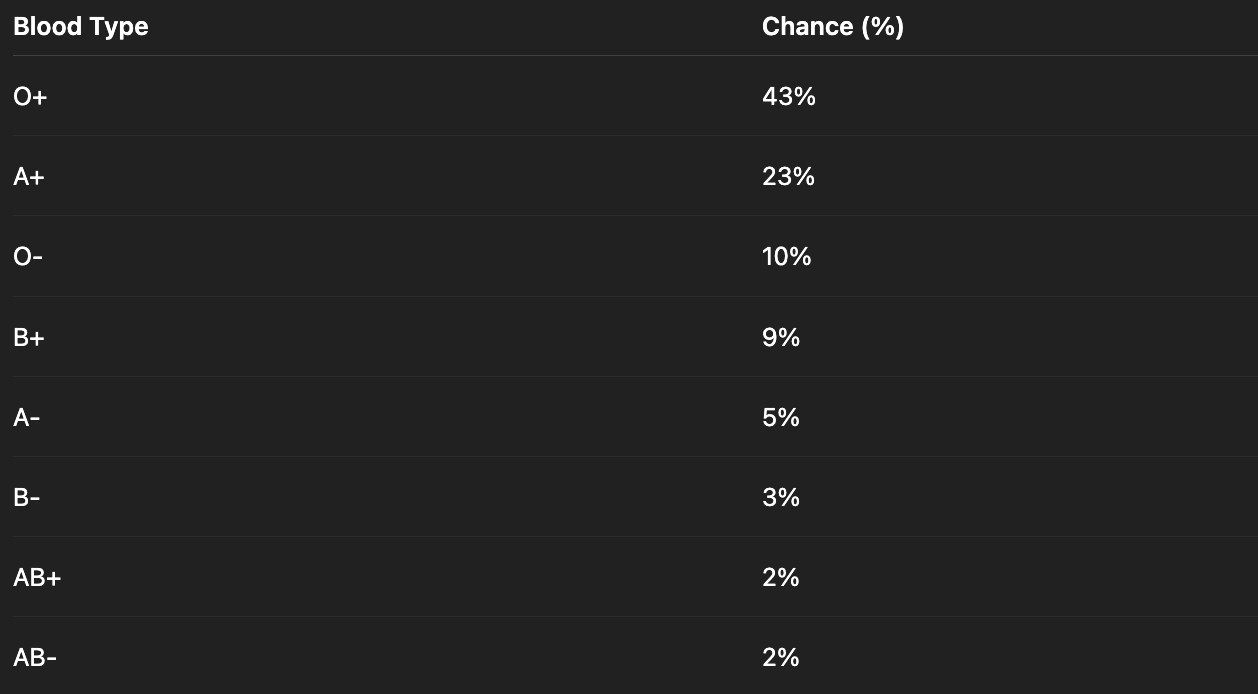Click the 5% chance value

click(x=780, y=418)
